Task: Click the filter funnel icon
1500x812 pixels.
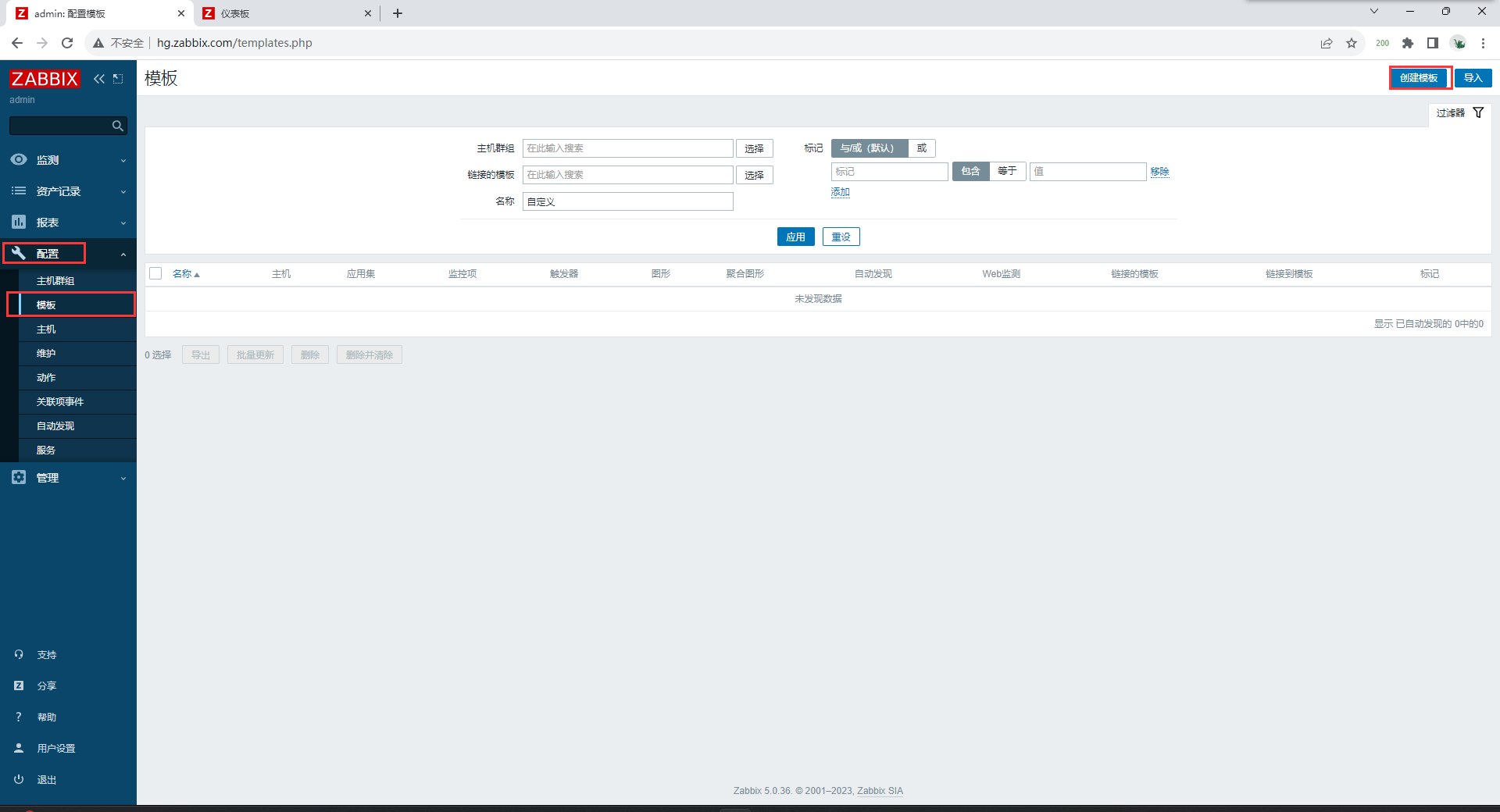Action: point(1478,113)
